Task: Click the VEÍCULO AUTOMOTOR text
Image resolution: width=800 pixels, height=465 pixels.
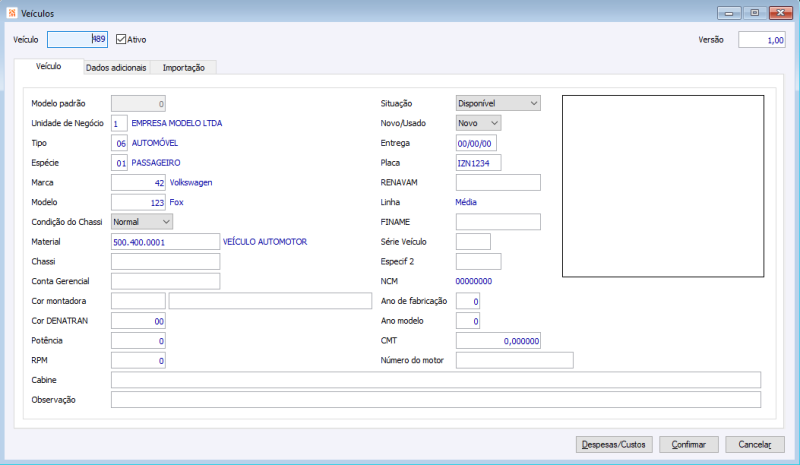Action: [x=265, y=241]
